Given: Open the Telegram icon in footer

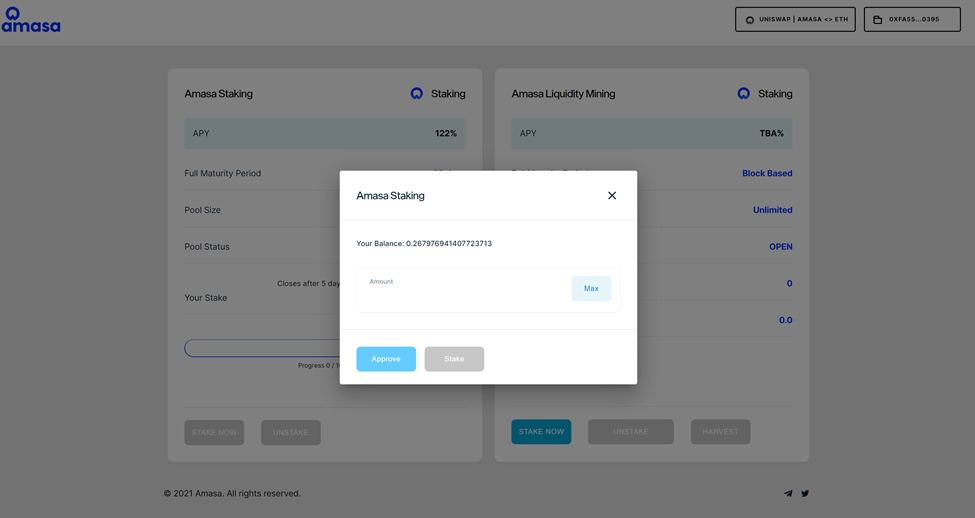Looking at the screenshot, I should pyautogui.click(x=788, y=493).
